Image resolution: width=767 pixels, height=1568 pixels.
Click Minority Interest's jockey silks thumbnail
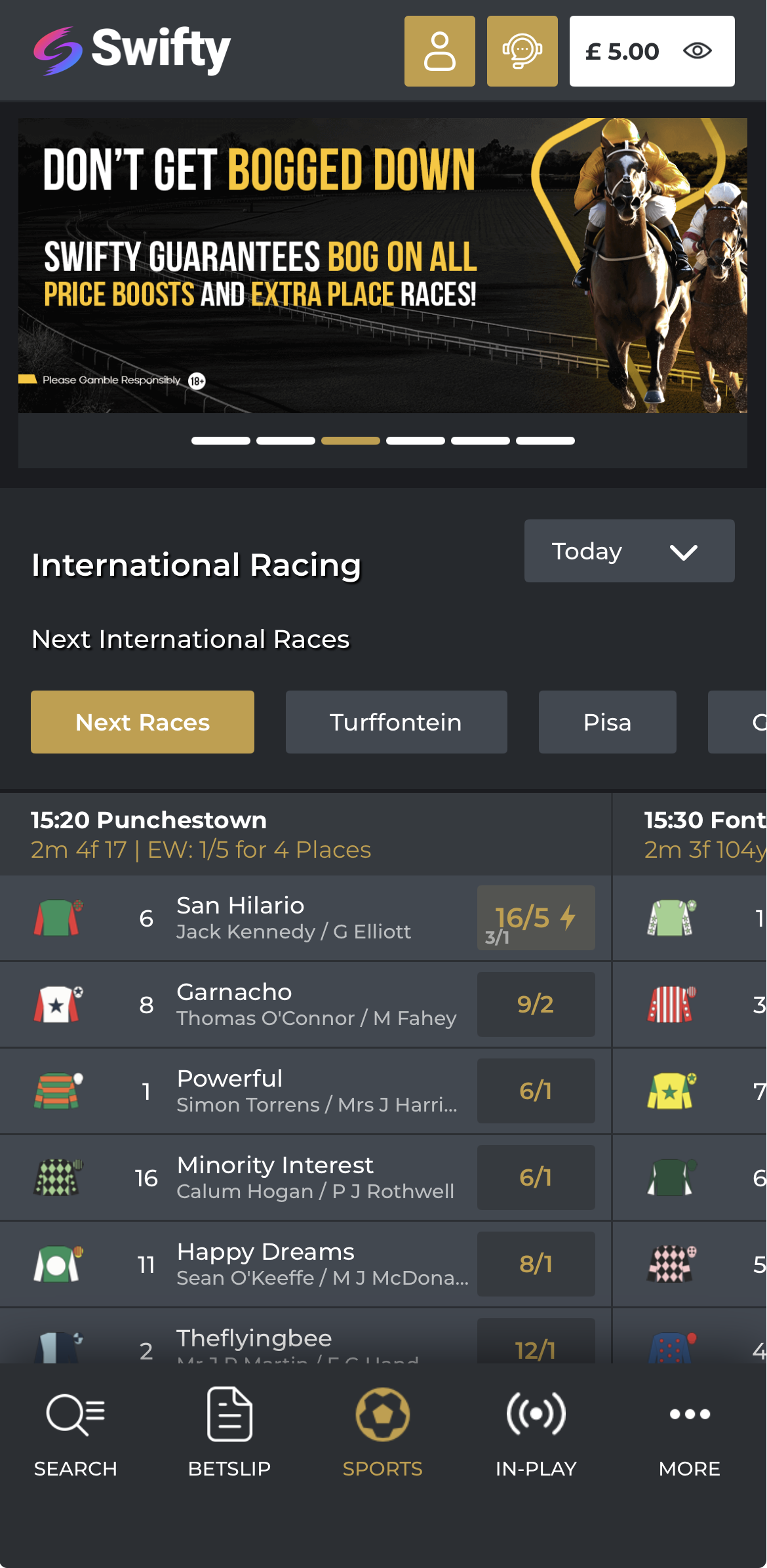pos(59,1177)
